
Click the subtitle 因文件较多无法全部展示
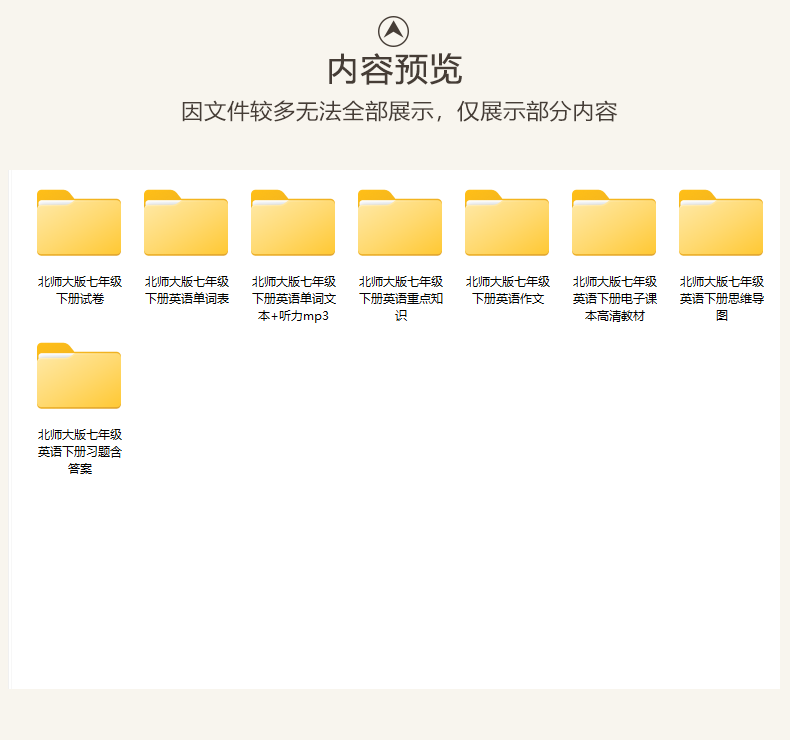[x=307, y=111]
